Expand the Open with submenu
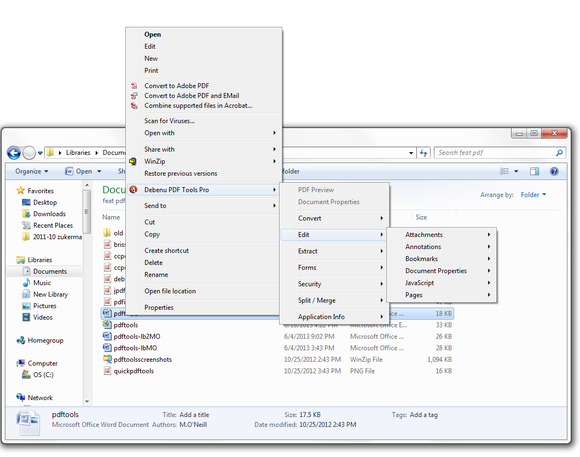Screen dimensions: 580x457 click(x=274, y=133)
